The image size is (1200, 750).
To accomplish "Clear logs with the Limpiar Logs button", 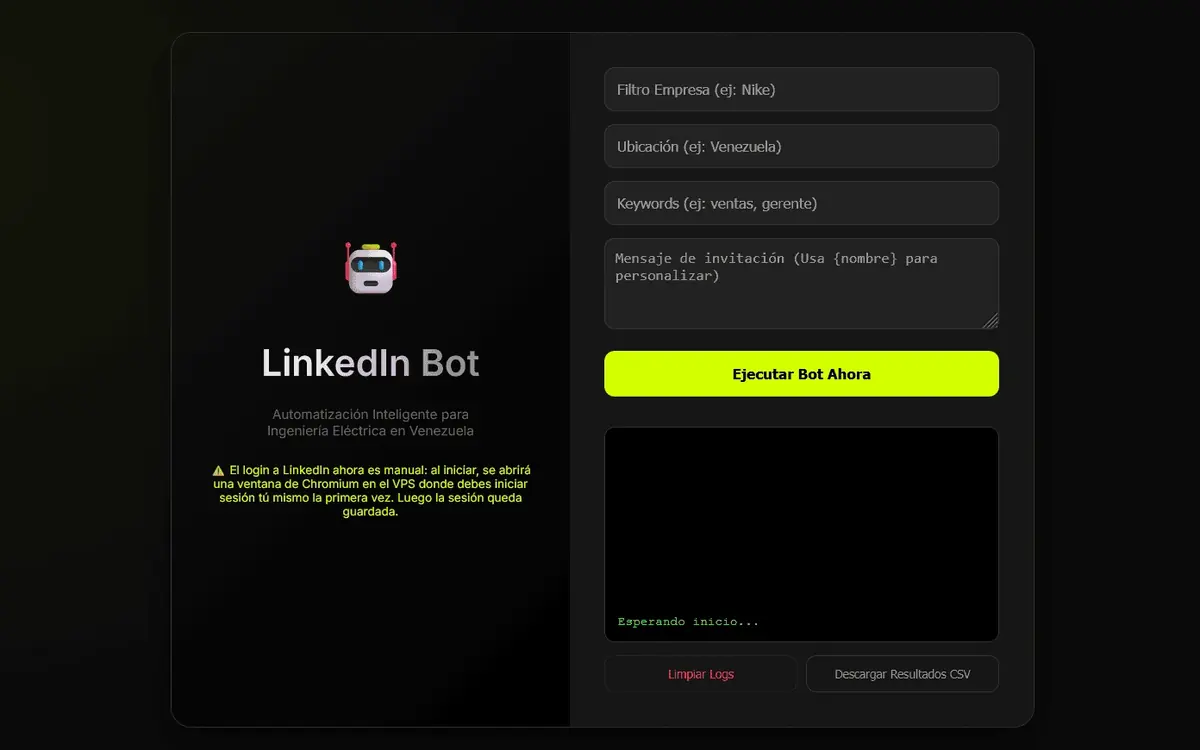I will (701, 674).
